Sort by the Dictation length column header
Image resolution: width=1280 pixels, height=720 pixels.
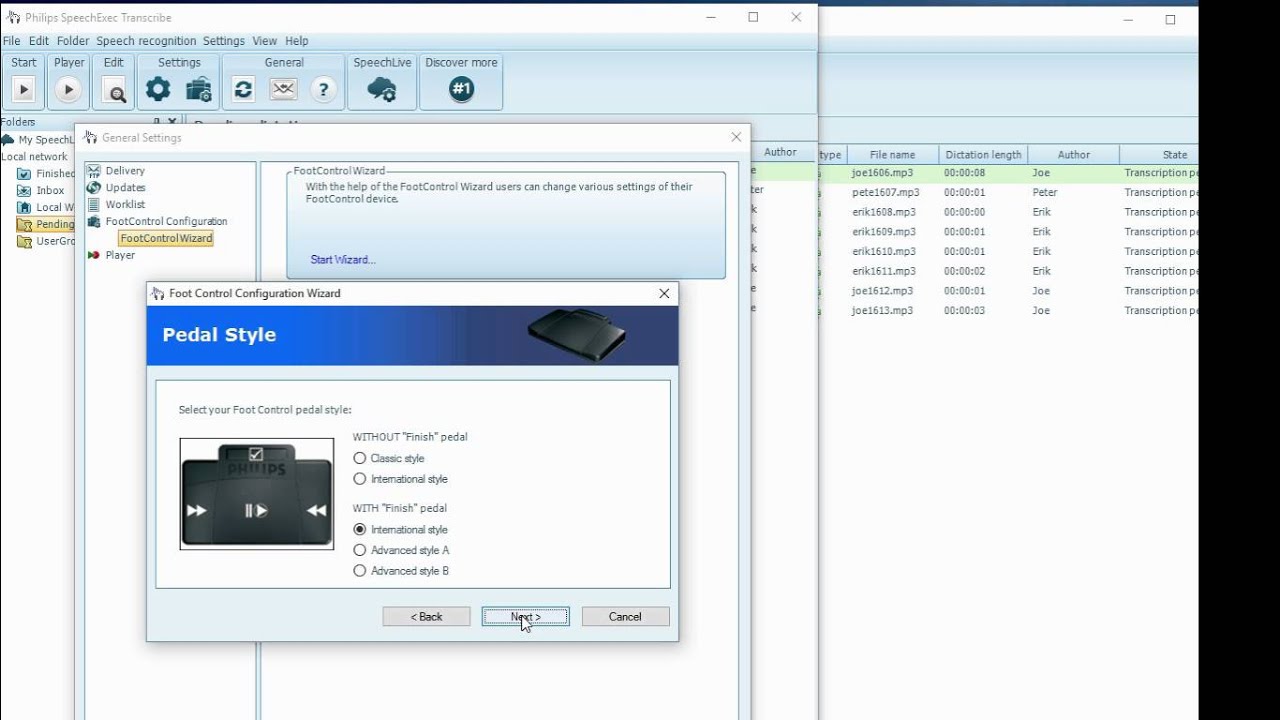click(x=983, y=155)
